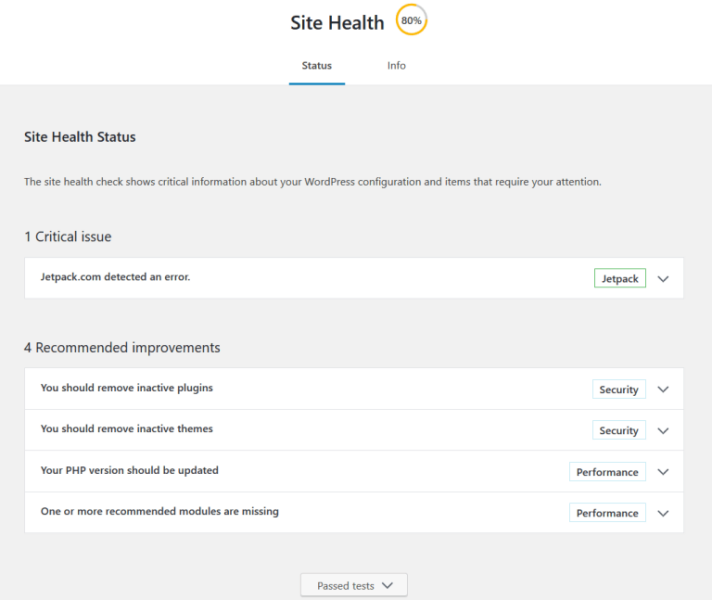Click Security badge on inactive plugins row

pyautogui.click(x=619, y=389)
